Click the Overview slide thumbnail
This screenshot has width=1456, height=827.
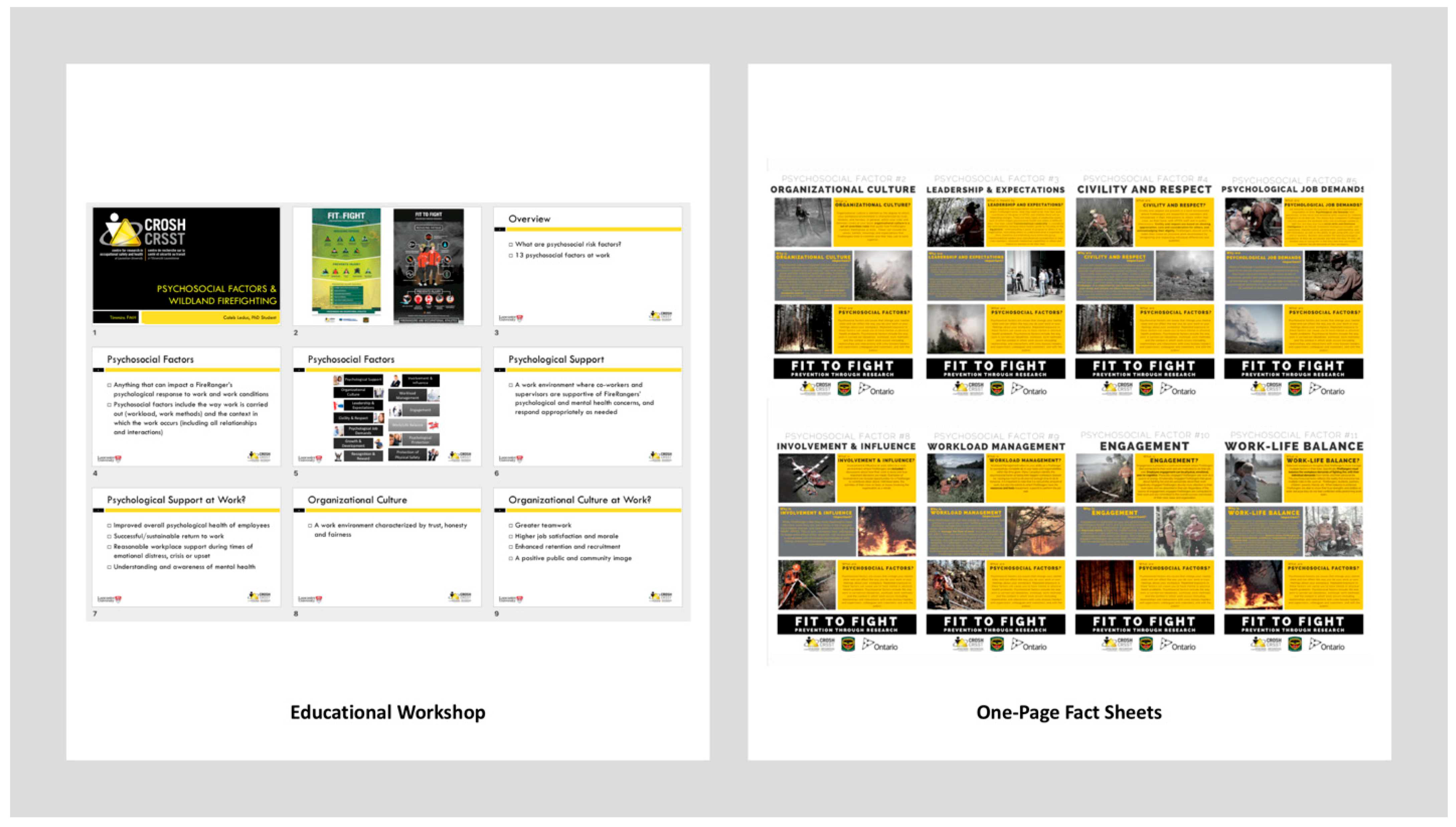[x=587, y=266]
